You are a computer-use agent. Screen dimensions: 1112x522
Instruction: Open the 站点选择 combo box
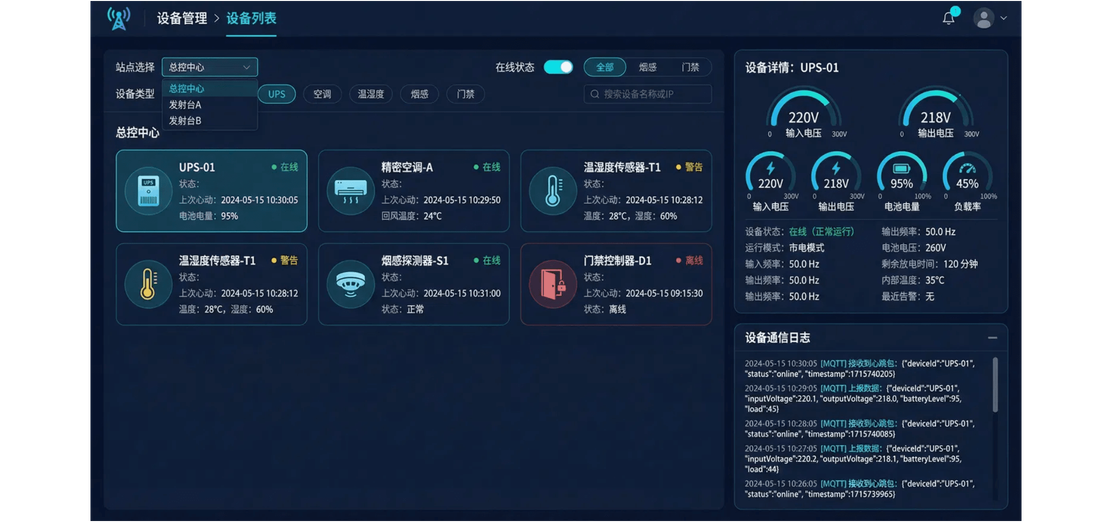point(210,67)
